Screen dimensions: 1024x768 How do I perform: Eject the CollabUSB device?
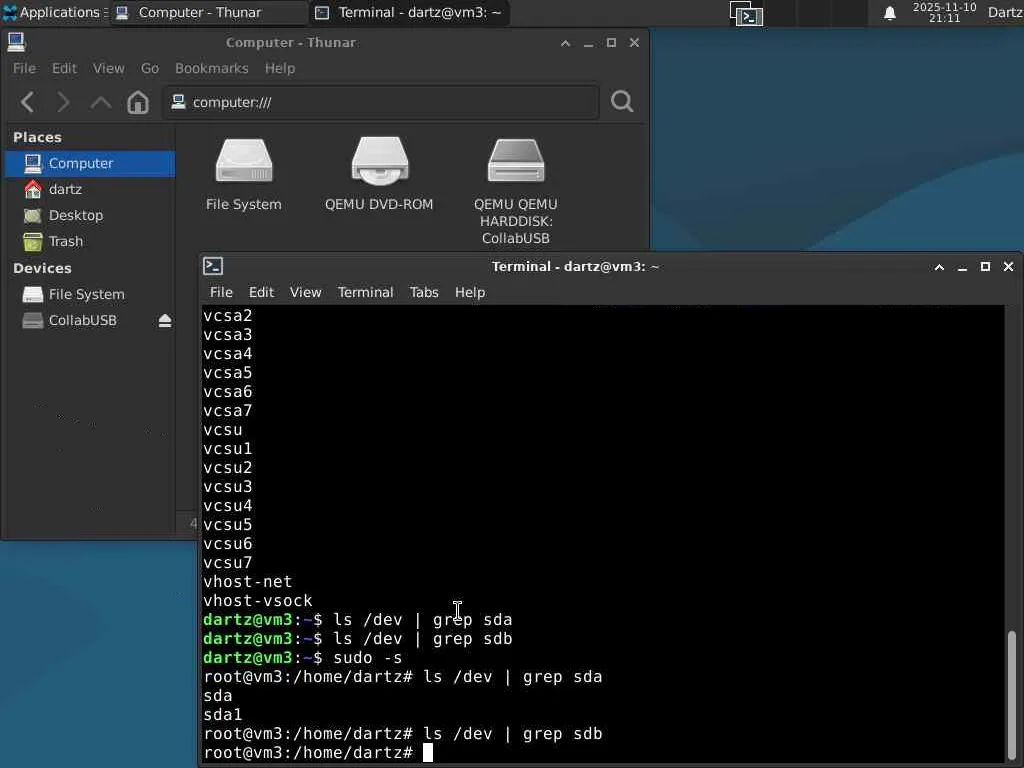tap(165, 320)
